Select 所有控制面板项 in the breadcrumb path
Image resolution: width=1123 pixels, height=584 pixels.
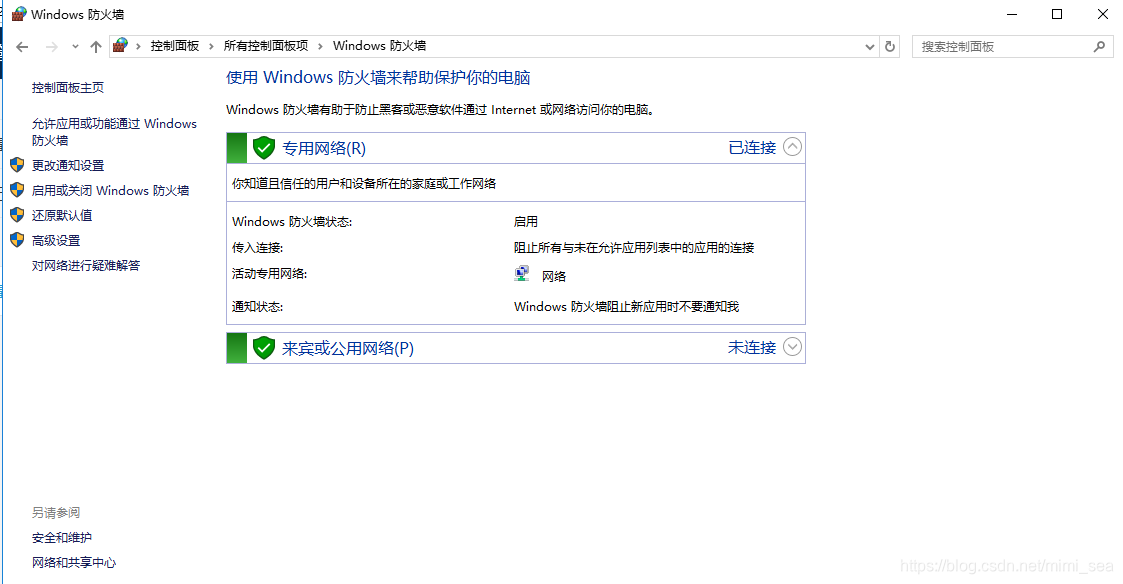(x=266, y=46)
